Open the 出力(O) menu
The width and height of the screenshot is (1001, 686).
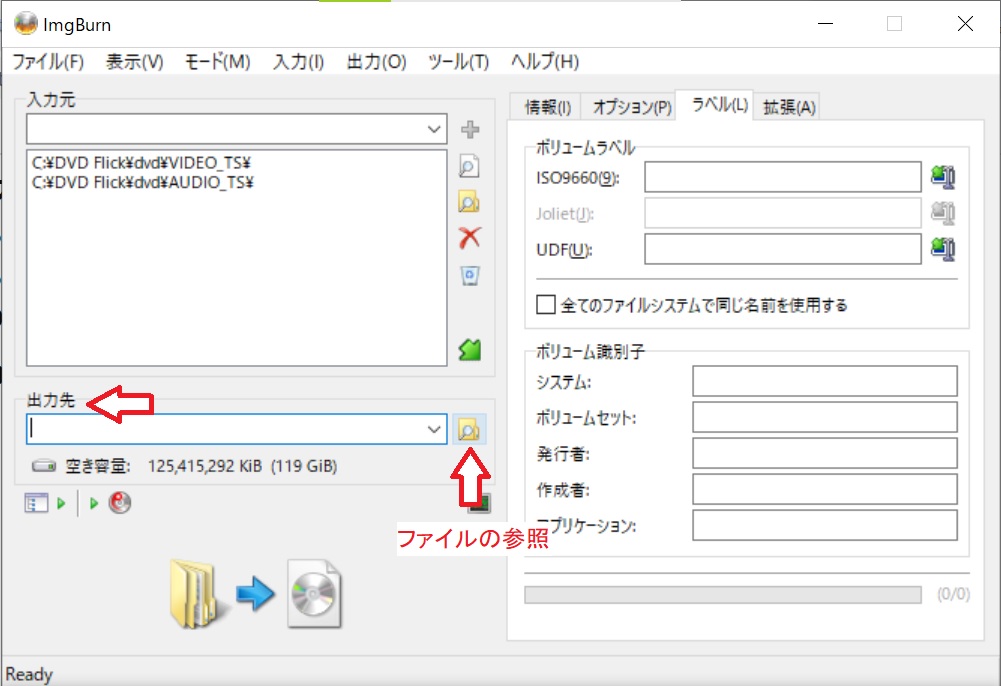(377, 62)
